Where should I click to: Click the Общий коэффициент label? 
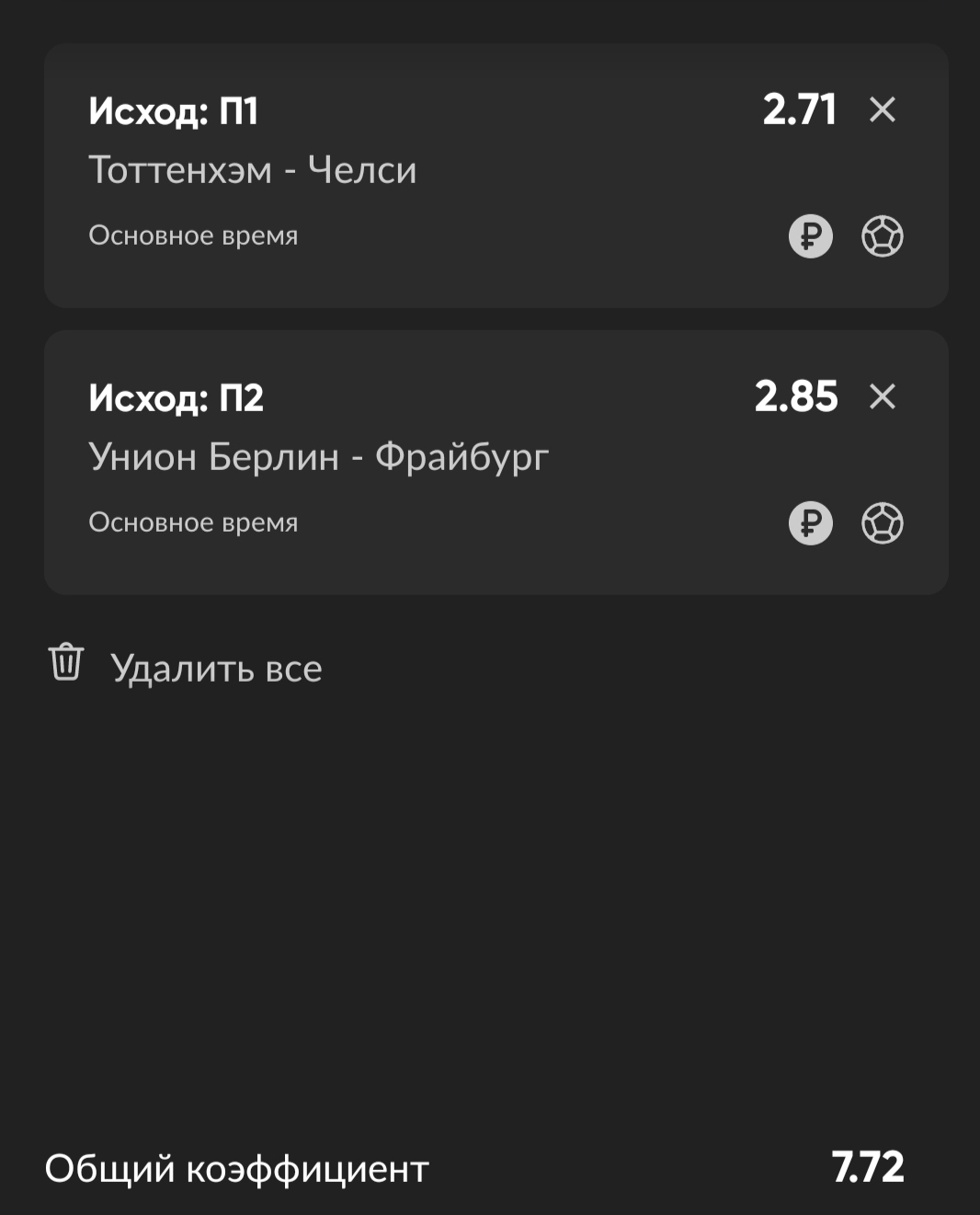pyautogui.click(x=237, y=1169)
